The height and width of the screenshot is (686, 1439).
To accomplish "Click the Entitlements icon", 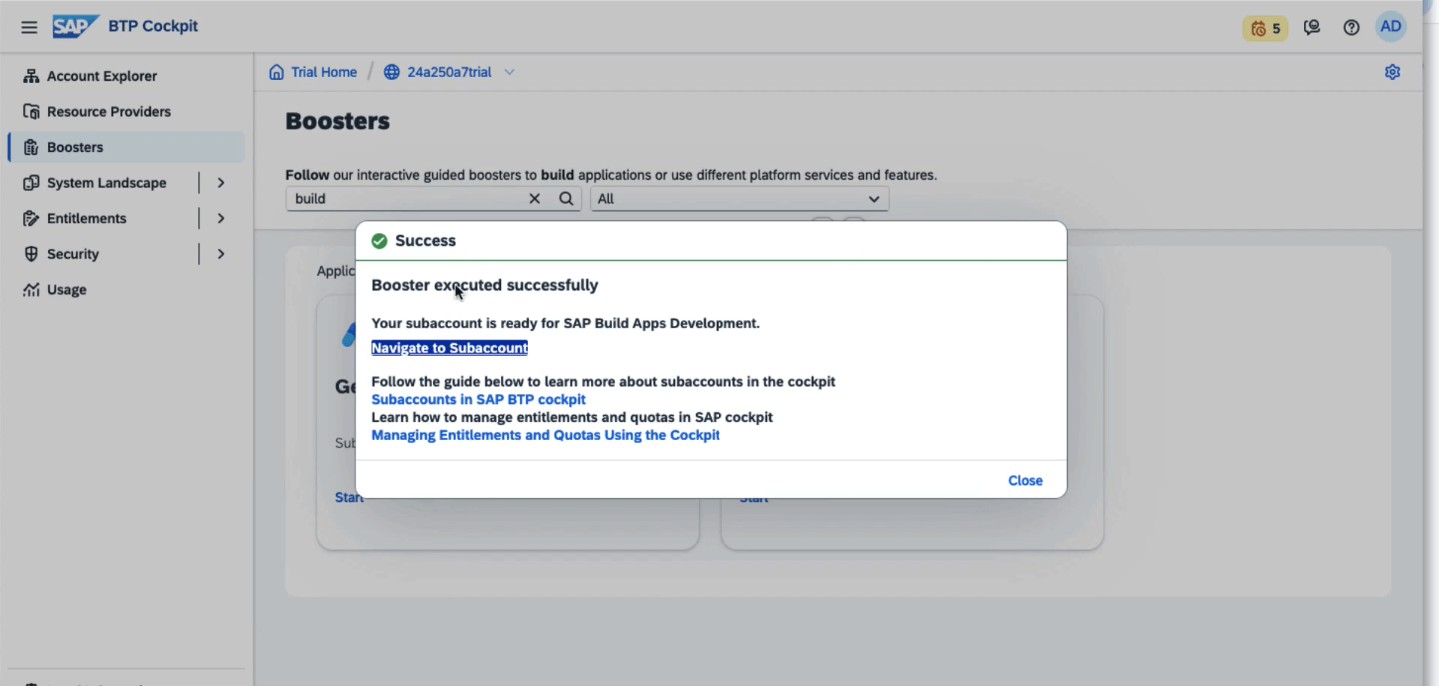I will coord(31,218).
